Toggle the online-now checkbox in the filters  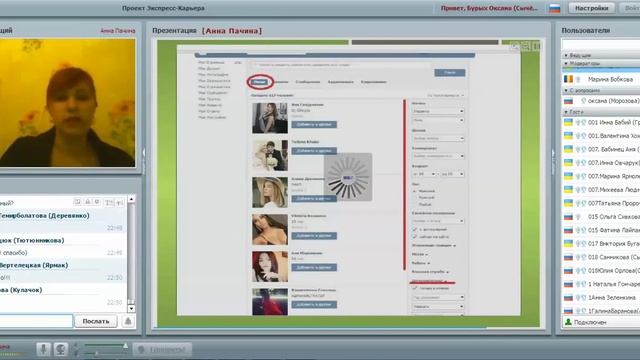[415, 237]
